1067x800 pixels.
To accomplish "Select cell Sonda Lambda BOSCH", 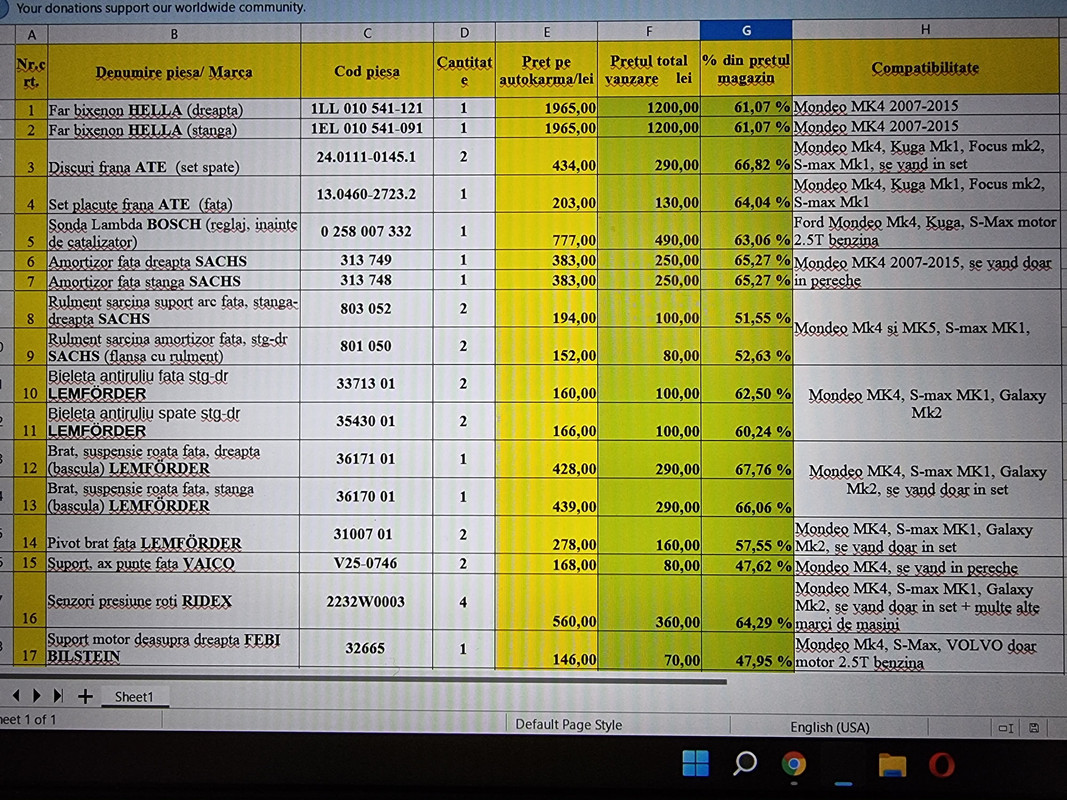I will (174, 233).
